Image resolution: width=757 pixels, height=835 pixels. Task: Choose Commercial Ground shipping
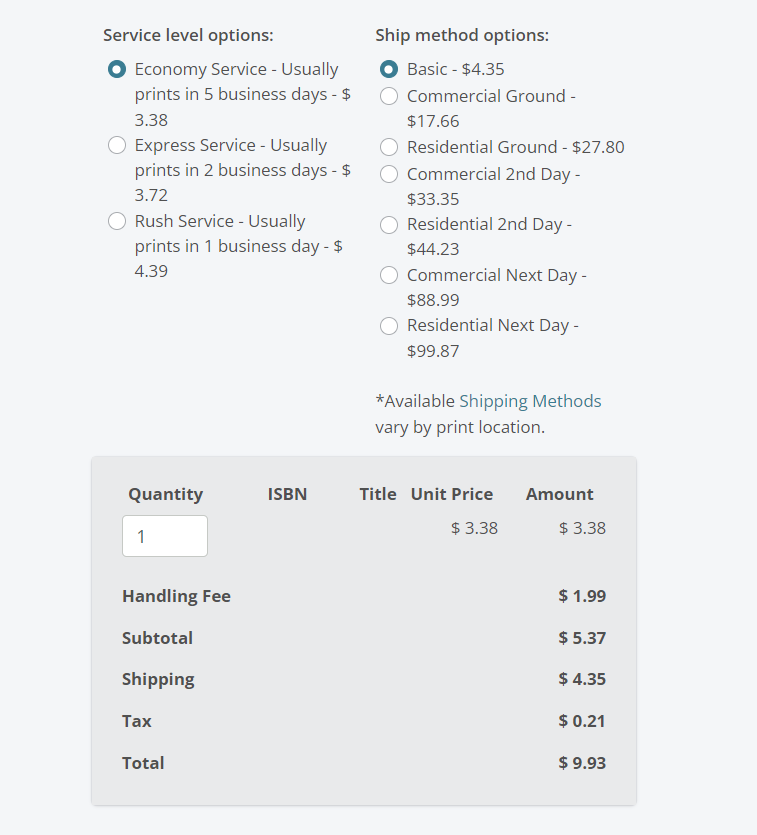(388, 96)
